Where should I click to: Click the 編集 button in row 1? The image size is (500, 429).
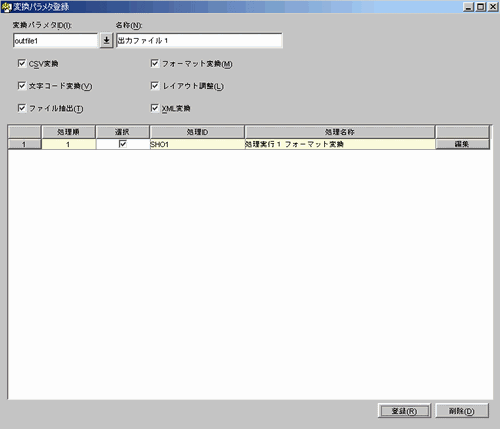click(x=462, y=144)
